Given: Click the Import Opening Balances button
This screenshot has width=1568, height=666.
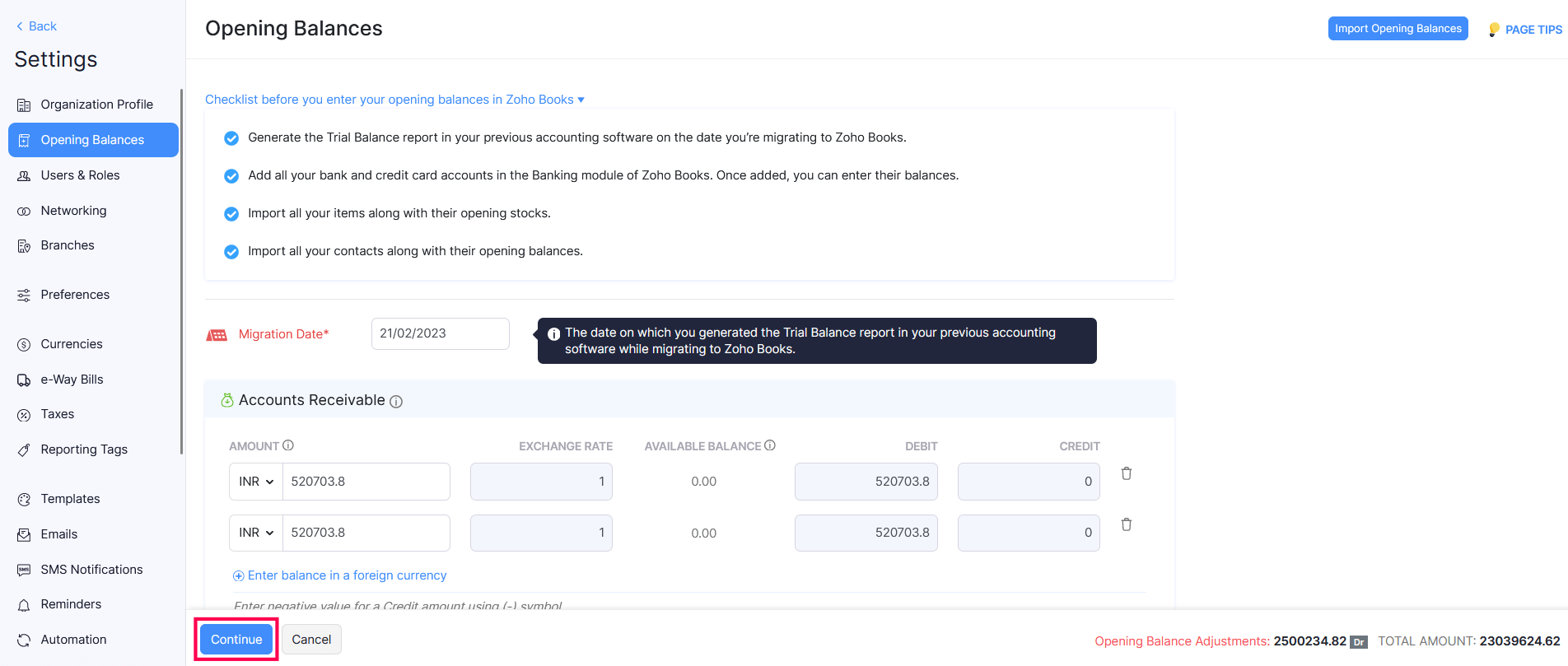Looking at the screenshot, I should tap(1398, 28).
